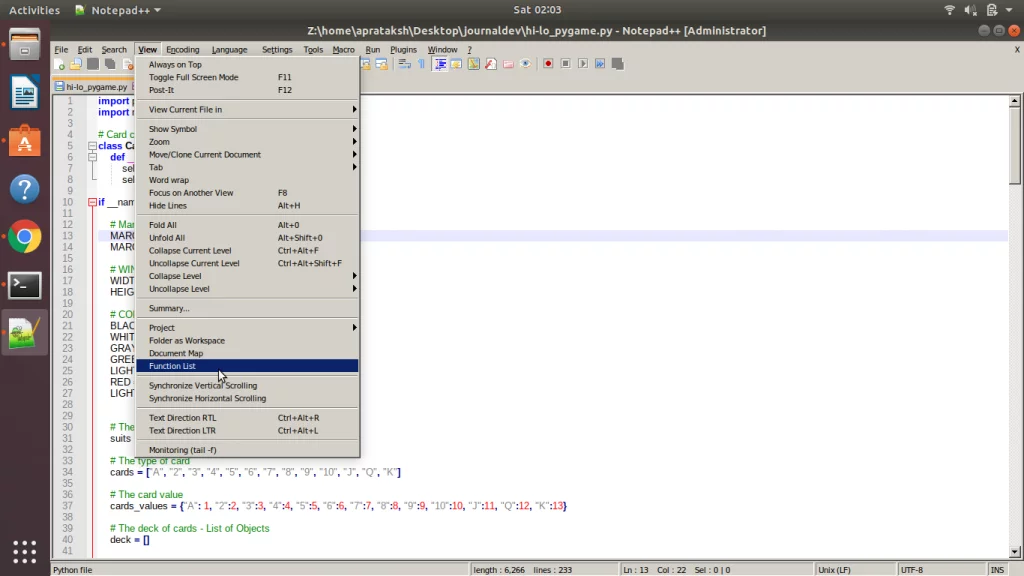This screenshot has height=576, width=1024.
Task: Open the document Summary dialog
Action: tap(166, 308)
